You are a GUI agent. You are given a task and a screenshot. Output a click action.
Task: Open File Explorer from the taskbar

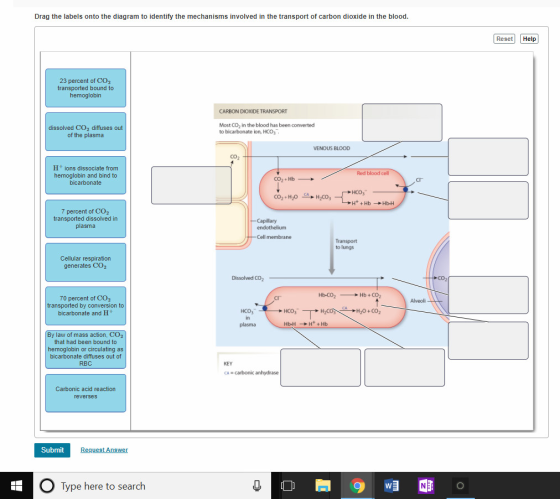click(x=323, y=486)
